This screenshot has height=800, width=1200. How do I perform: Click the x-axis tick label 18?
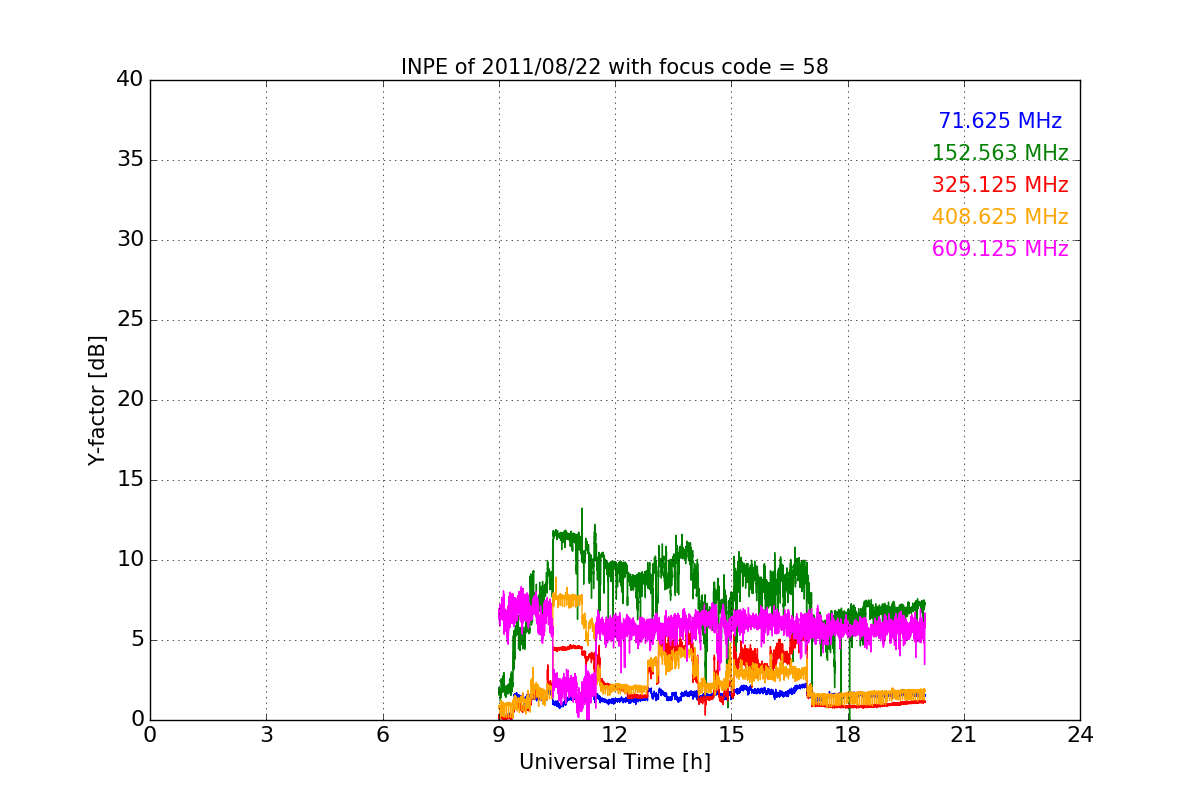tap(847, 735)
